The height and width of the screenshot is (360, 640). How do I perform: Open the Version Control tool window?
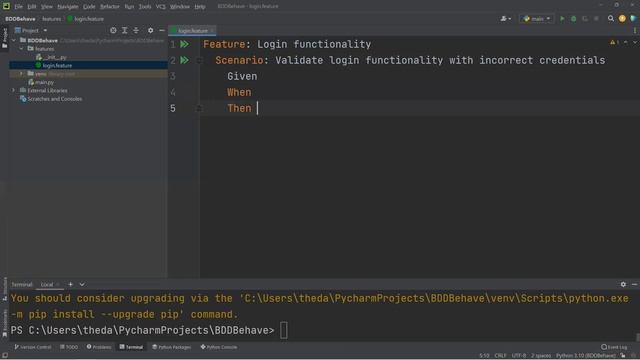click(x=33, y=347)
